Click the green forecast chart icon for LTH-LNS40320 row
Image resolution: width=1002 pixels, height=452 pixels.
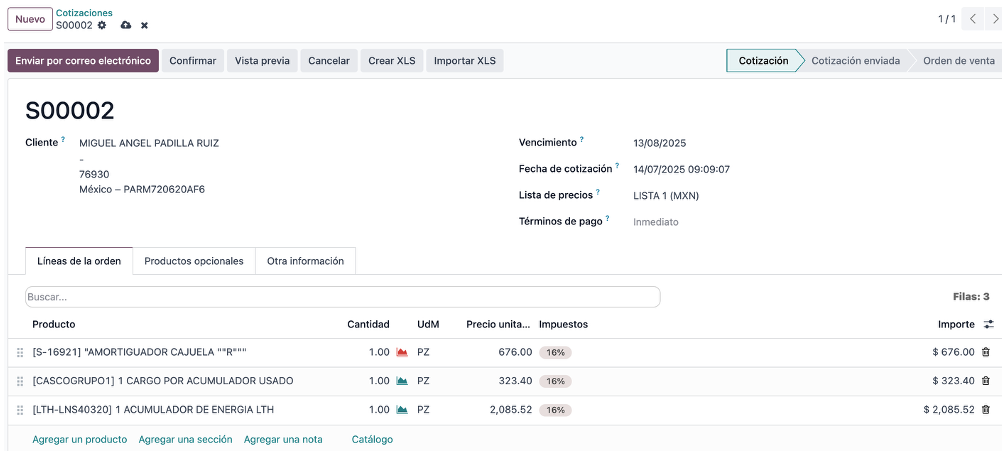click(x=402, y=410)
